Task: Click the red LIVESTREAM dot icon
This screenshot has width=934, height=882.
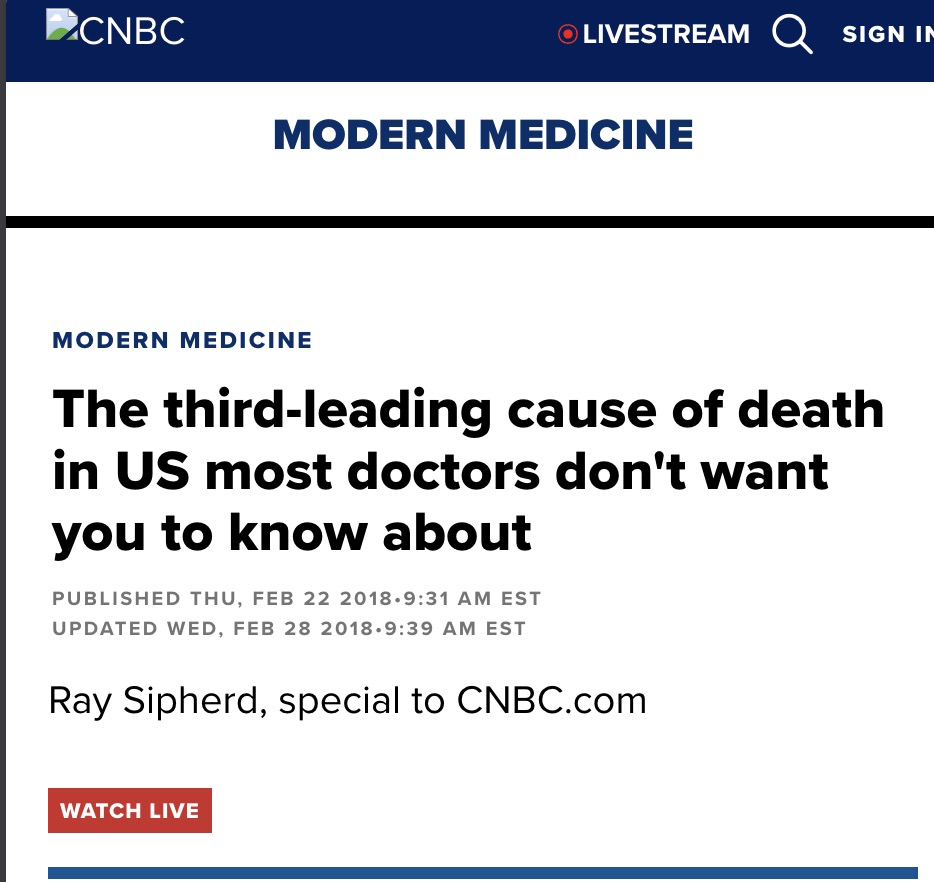Action: pos(567,33)
